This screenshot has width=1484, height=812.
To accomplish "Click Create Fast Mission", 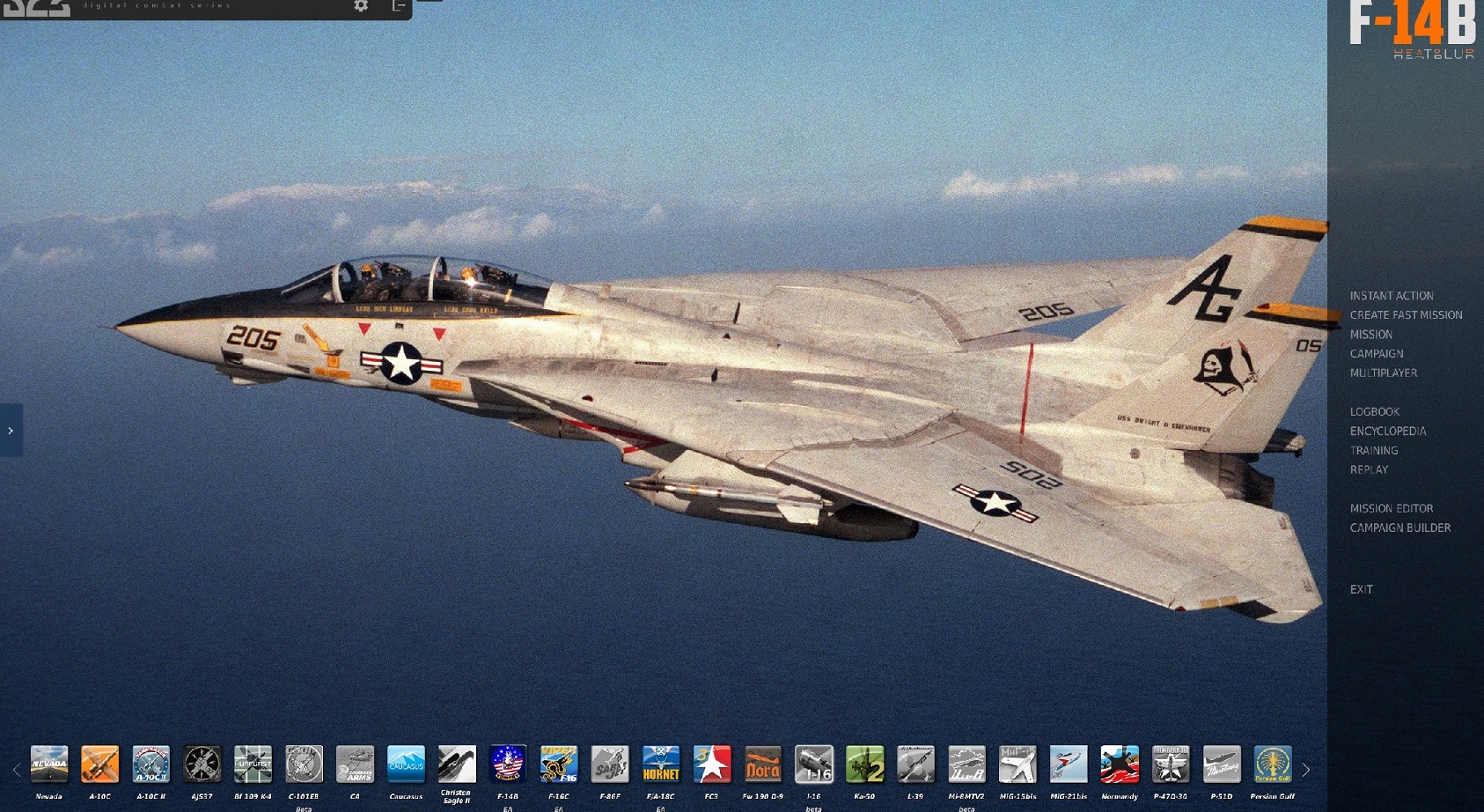I will tap(1406, 316).
